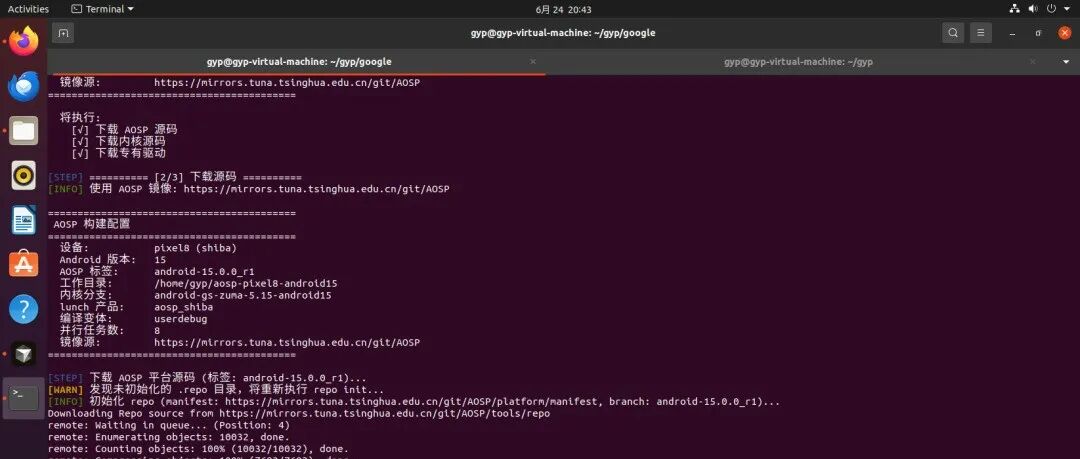The height and width of the screenshot is (459, 1080).
Task: Click 'Waiting in queue... (Position: 4)' line
Action: tap(169, 425)
